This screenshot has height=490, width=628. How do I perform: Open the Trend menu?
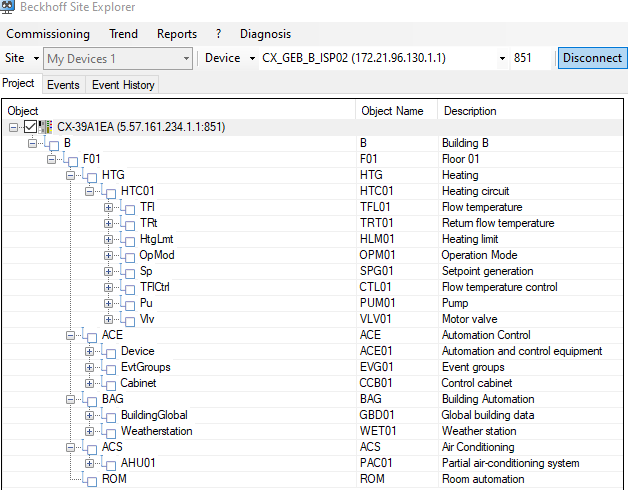123,34
